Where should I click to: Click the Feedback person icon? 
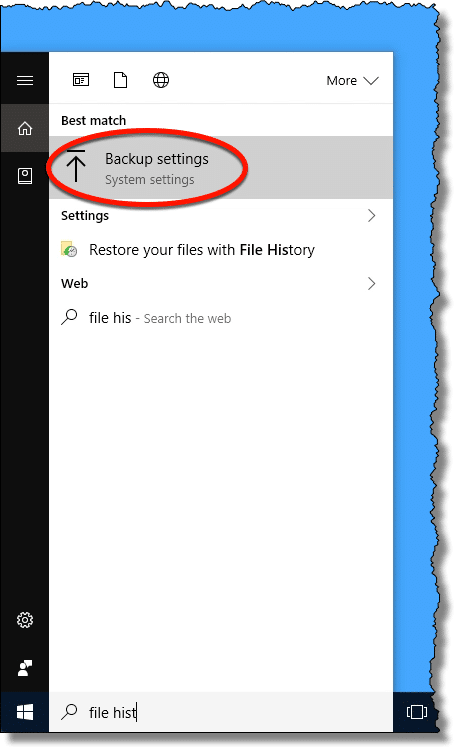pos(25,668)
